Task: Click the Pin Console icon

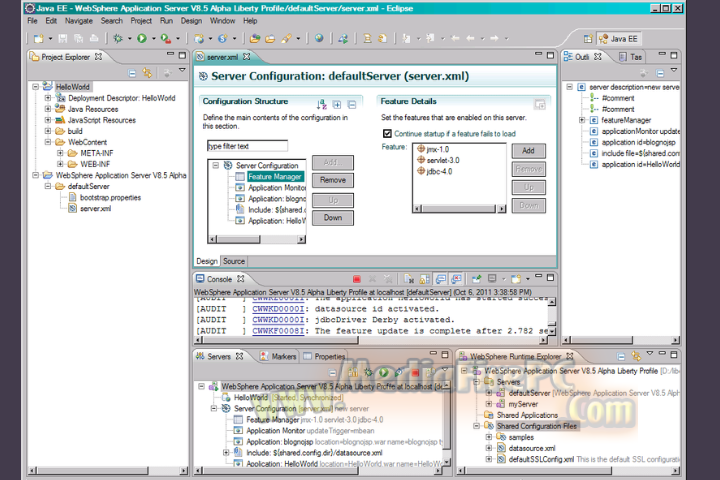Action: (x=476, y=279)
